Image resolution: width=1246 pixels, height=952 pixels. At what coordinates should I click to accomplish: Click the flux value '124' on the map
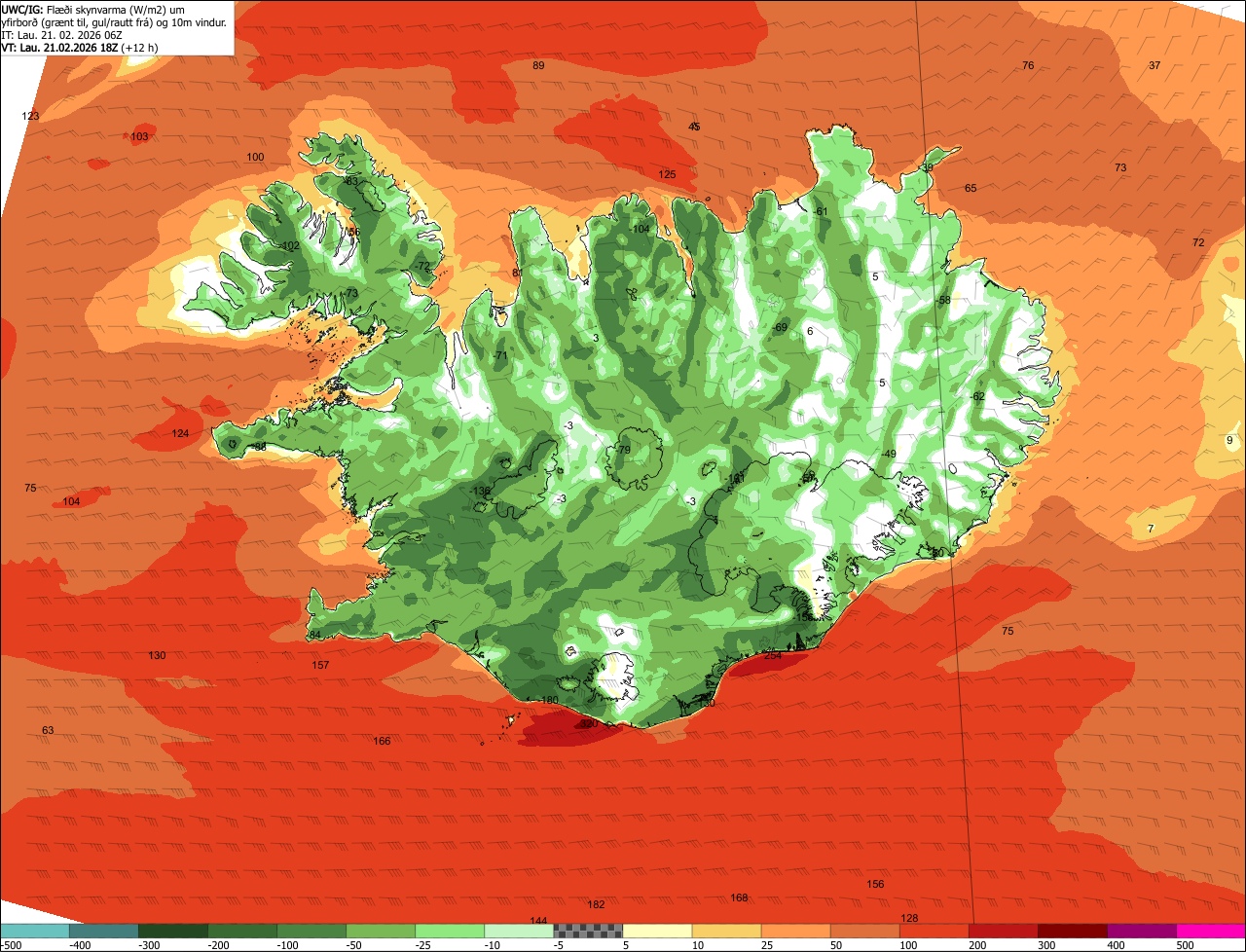181,433
